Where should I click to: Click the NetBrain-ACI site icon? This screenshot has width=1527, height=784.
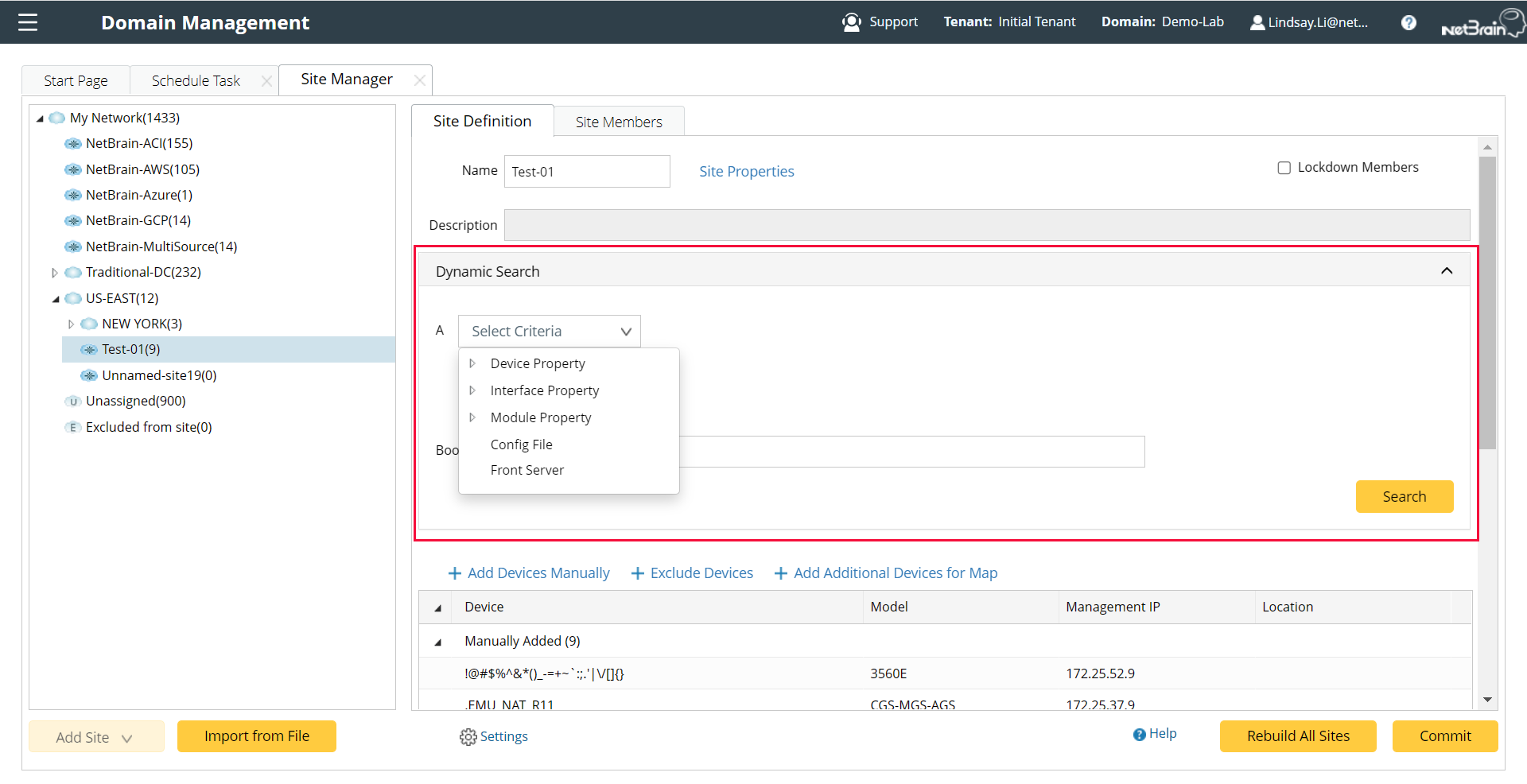coord(73,144)
